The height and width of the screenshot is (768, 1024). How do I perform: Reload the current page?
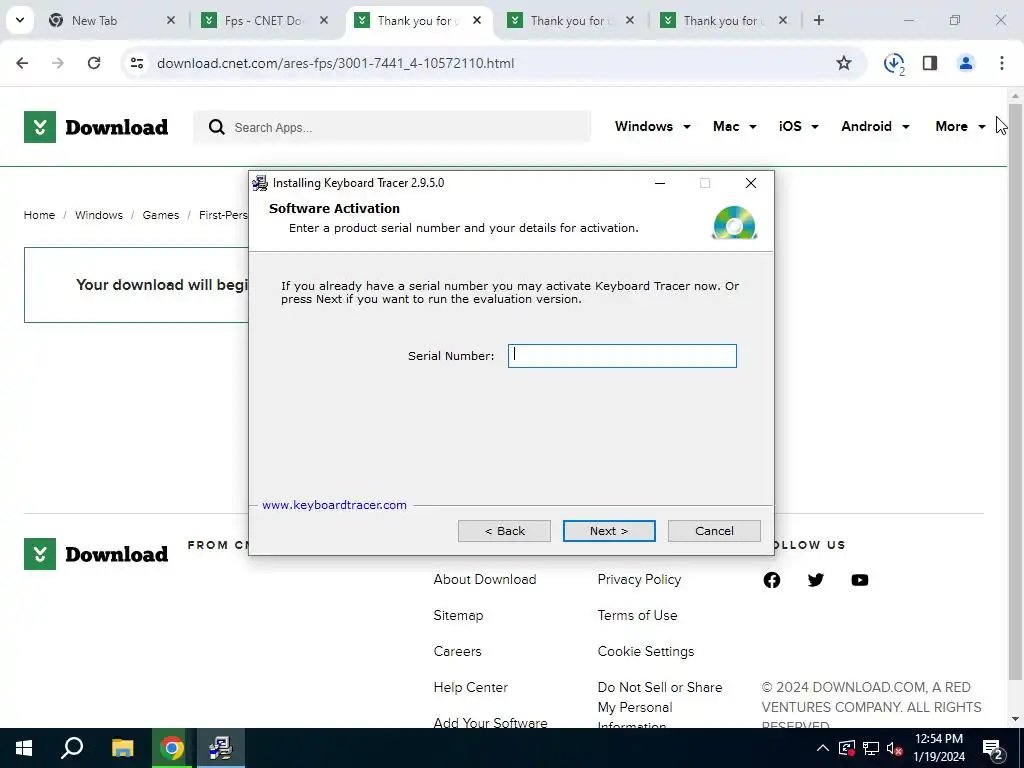tap(94, 63)
